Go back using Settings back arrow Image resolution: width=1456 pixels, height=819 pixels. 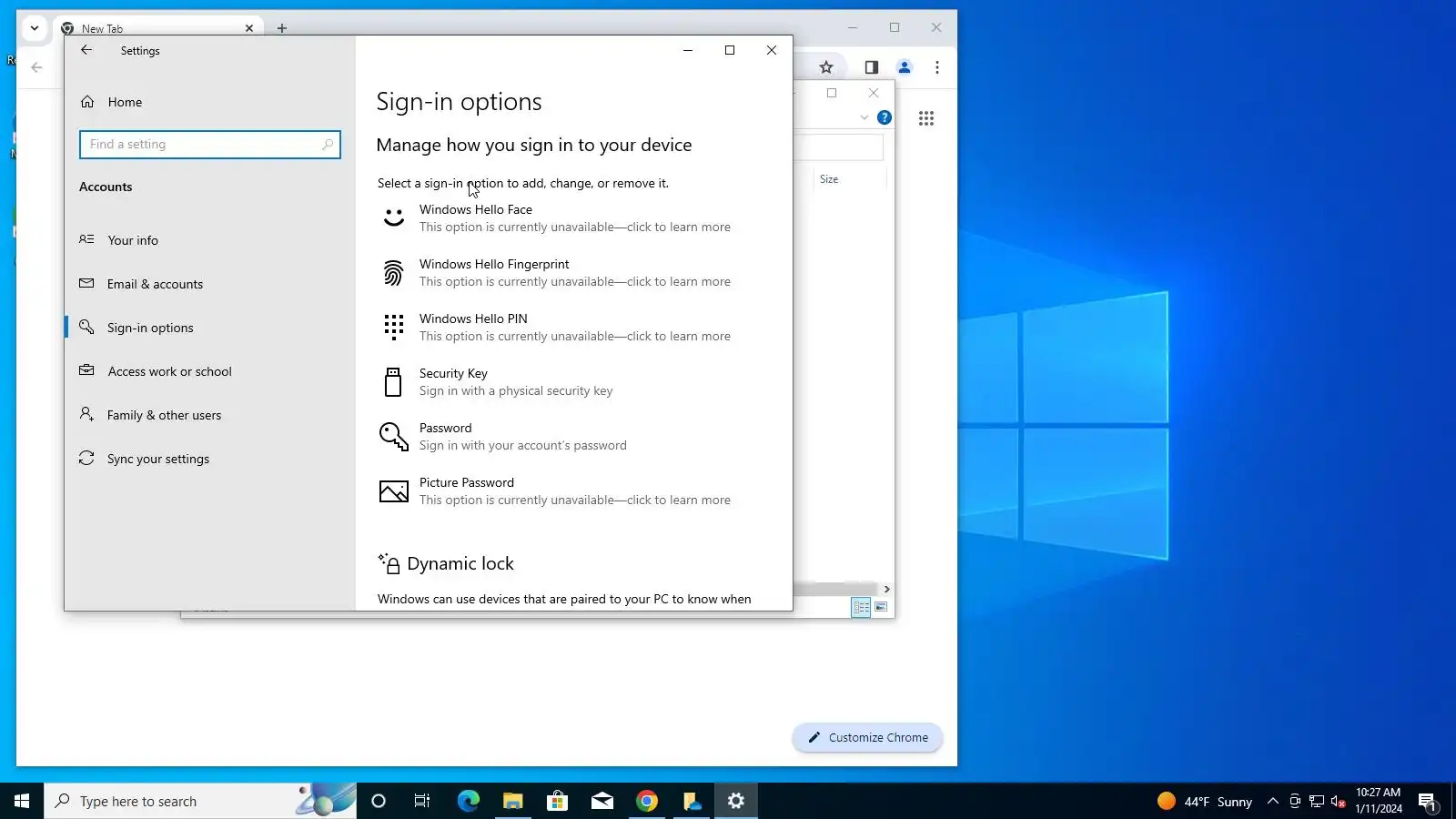tap(86, 50)
